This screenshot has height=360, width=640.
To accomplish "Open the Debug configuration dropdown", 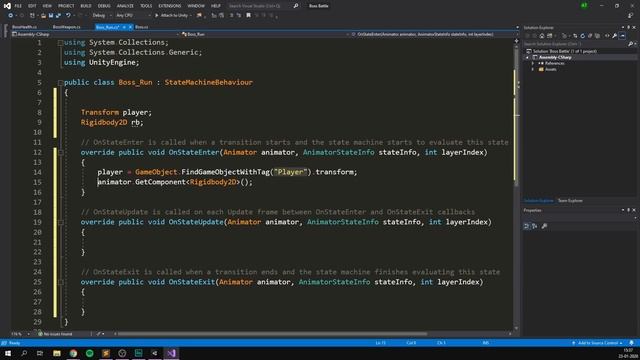I will [x=102, y=16].
